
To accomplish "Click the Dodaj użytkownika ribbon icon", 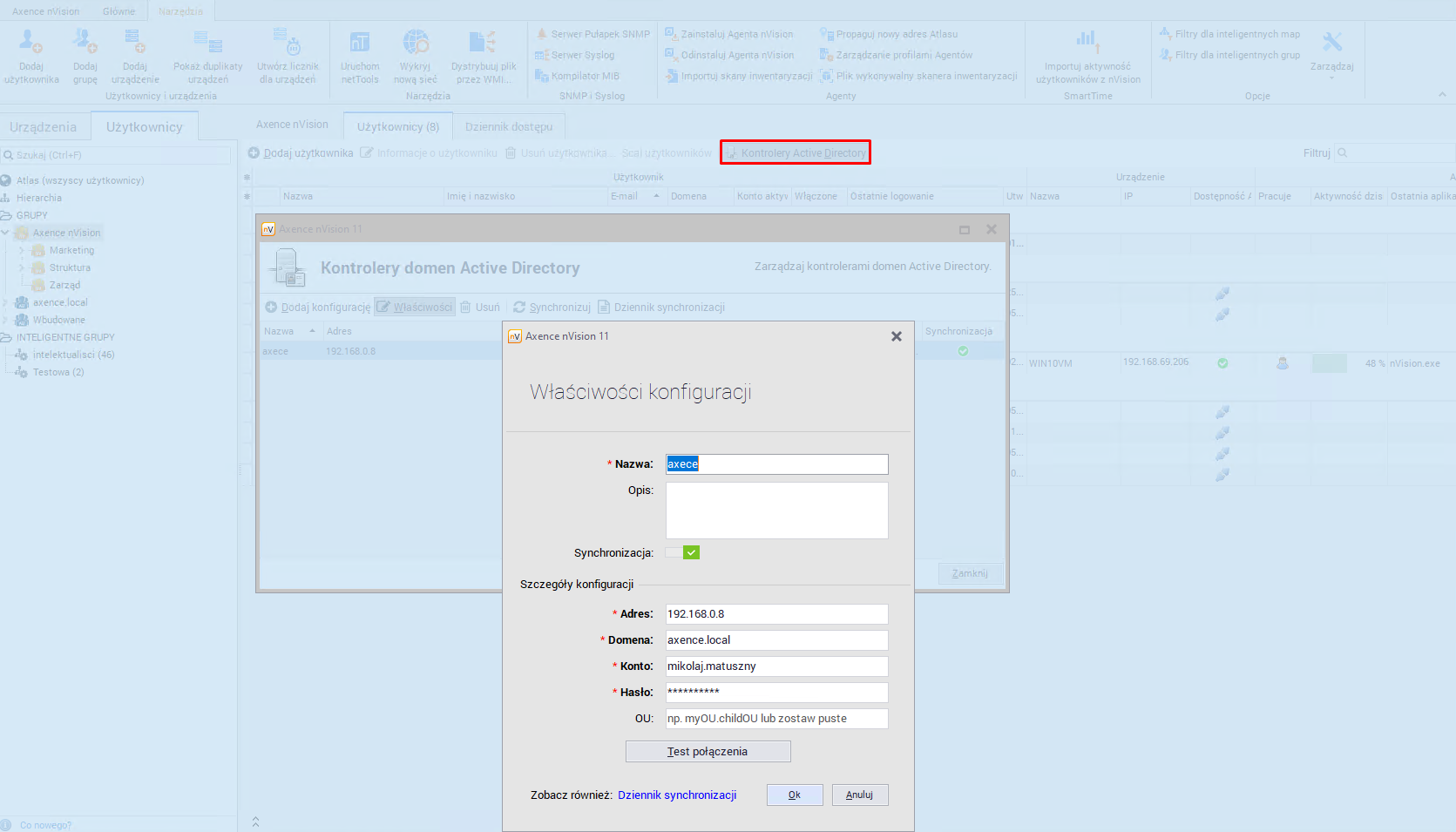I will pyautogui.click(x=30, y=42).
